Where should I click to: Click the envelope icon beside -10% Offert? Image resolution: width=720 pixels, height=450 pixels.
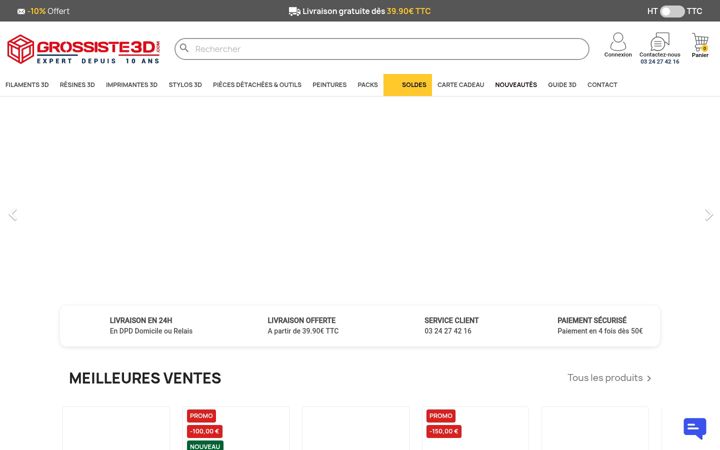coord(21,11)
